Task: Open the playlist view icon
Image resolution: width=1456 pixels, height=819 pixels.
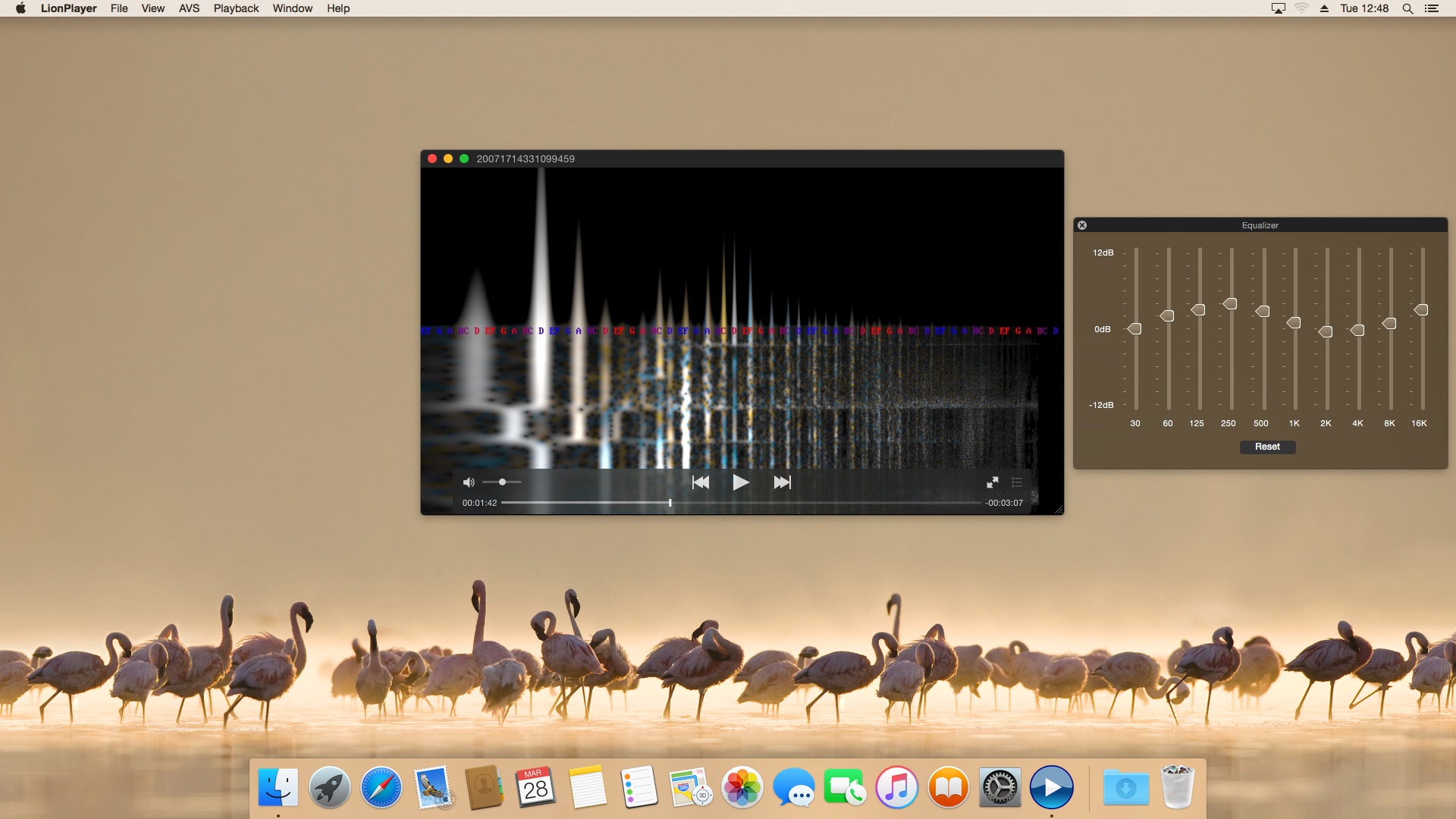Action: point(1016,482)
